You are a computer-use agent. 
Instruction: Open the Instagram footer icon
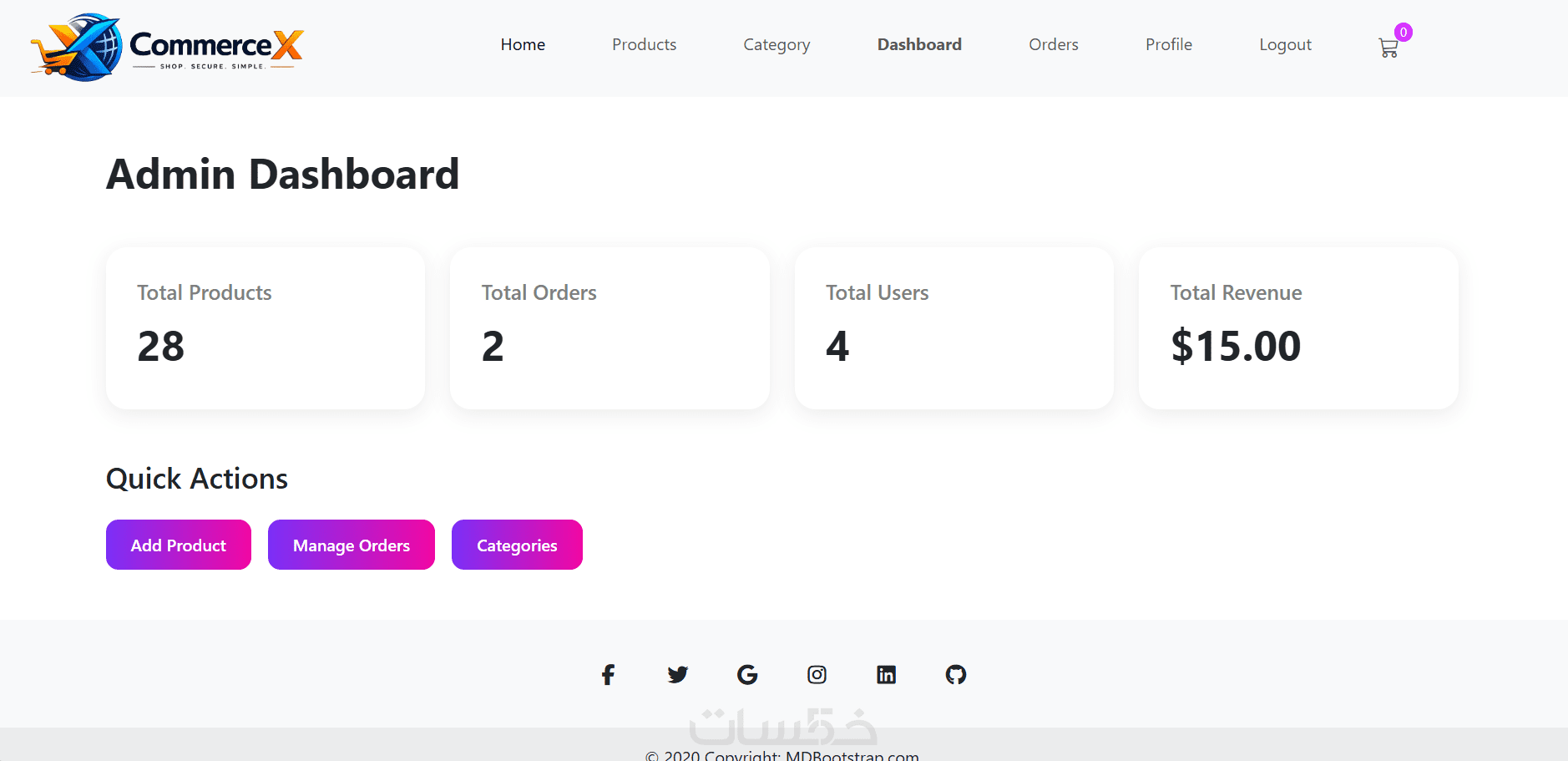coord(817,674)
